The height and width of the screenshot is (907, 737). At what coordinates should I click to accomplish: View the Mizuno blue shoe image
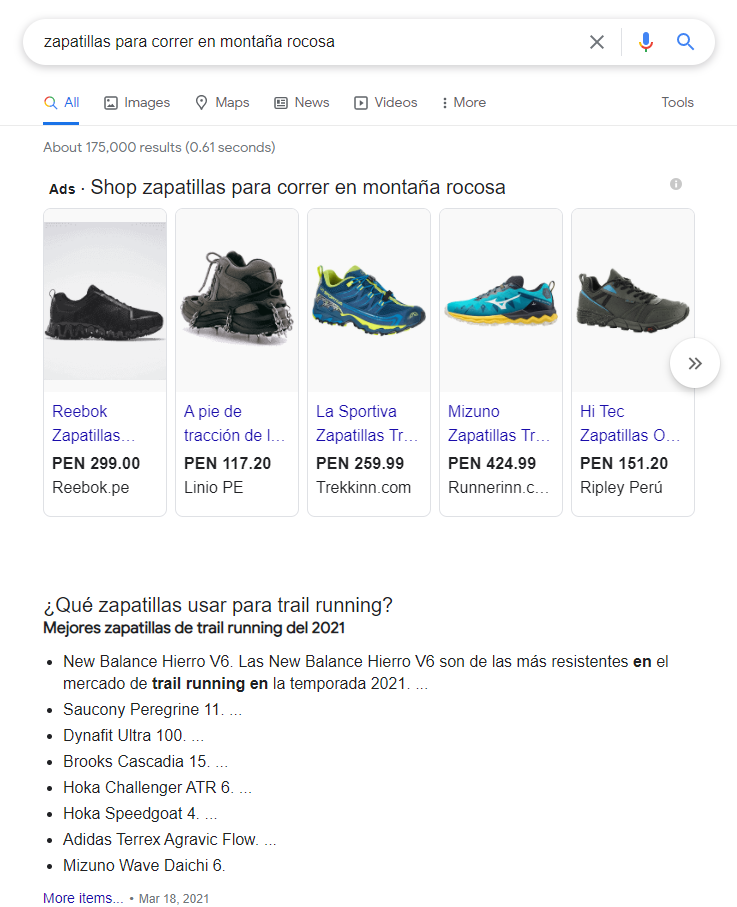pos(501,300)
